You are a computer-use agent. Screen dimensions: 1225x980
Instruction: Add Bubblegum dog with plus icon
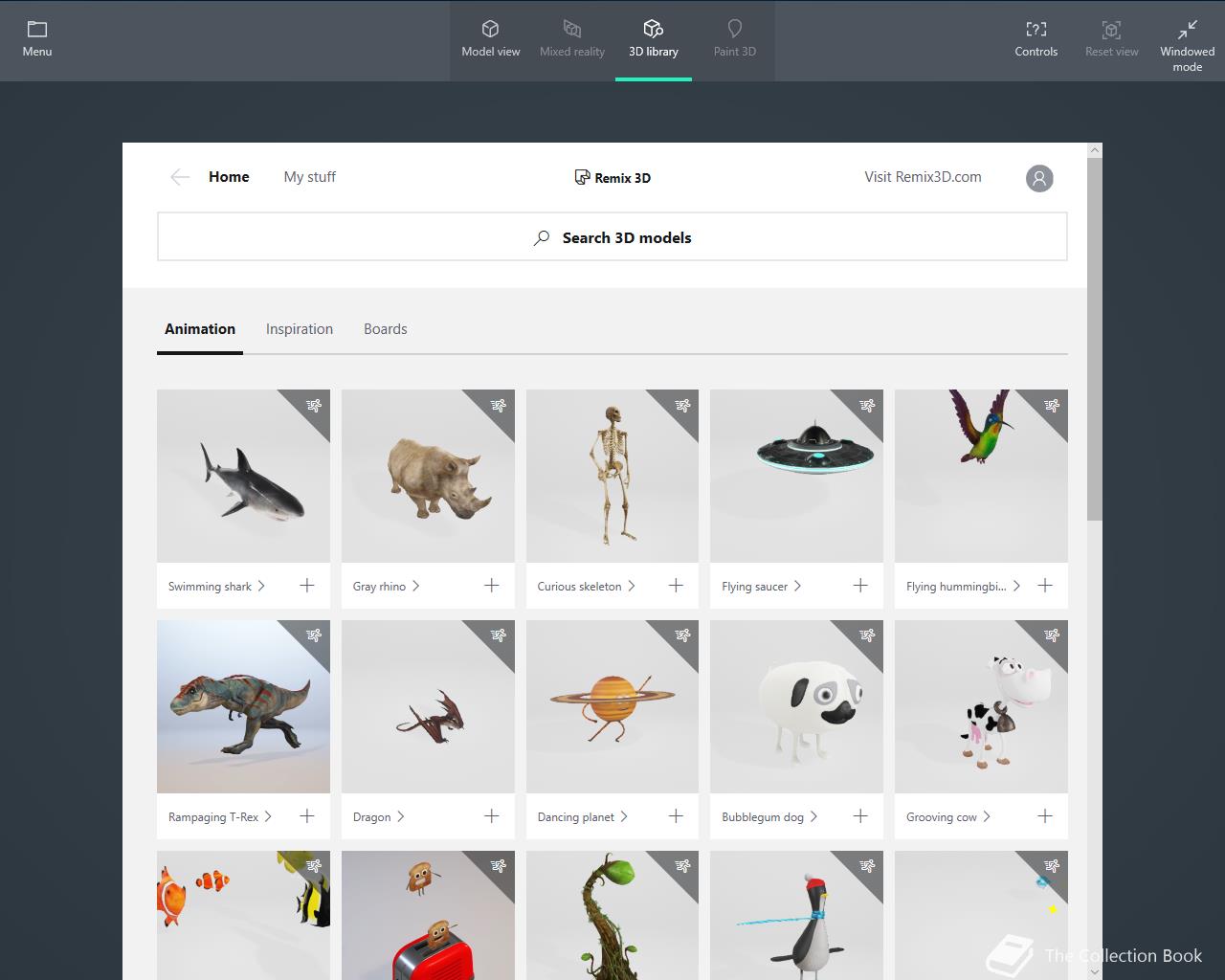click(860, 816)
